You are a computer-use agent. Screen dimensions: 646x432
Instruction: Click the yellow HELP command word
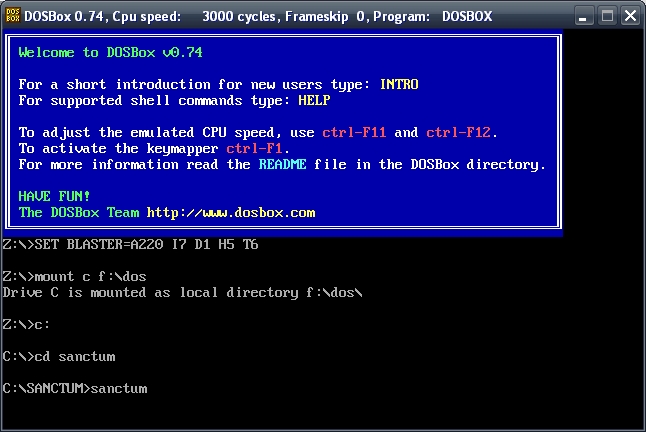314,100
